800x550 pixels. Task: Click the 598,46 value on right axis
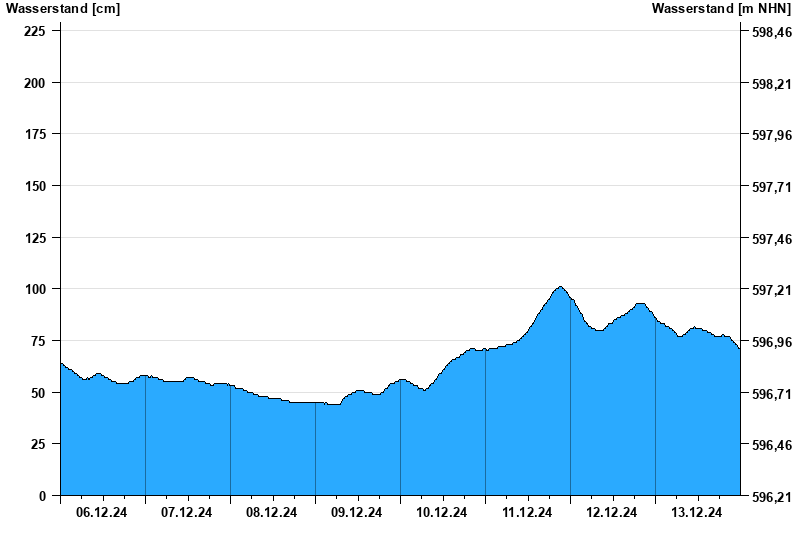[772, 33]
